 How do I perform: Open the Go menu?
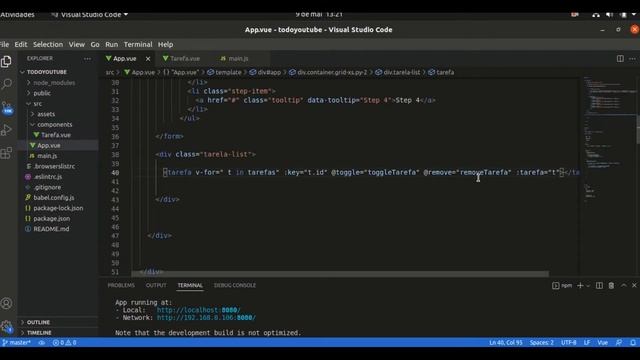(95, 44)
